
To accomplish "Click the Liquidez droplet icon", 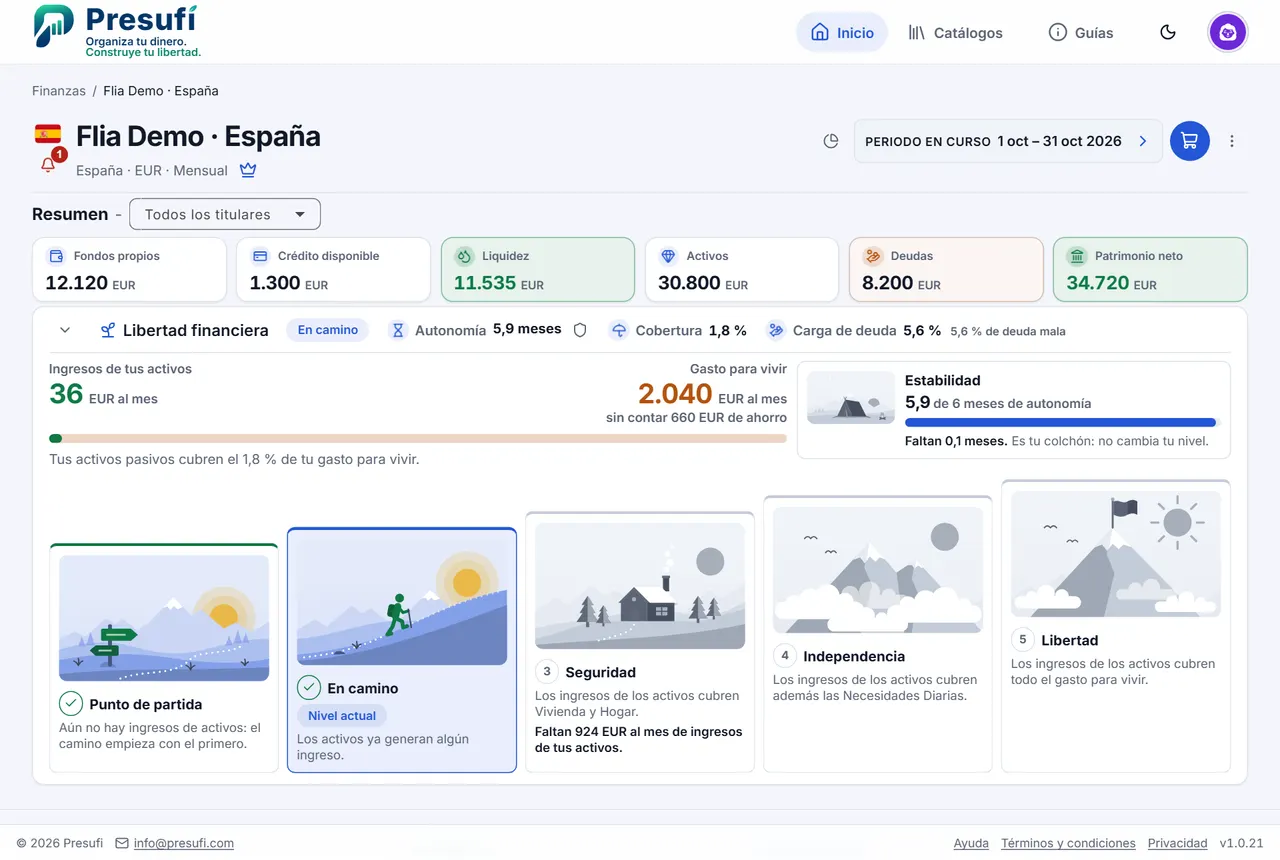I will click(x=464, y=256).
